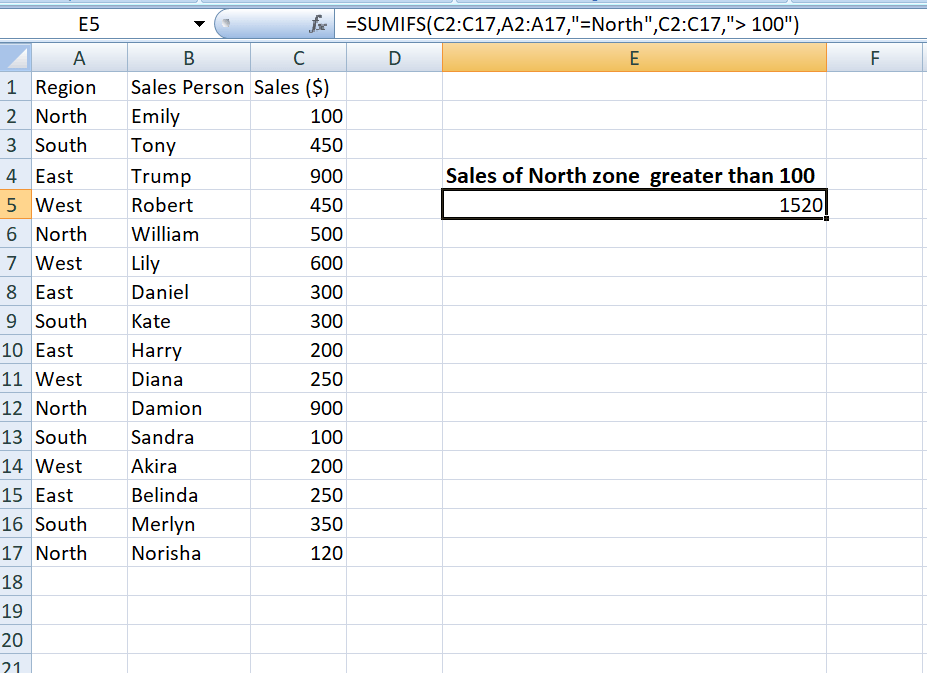Click the row 17 header
The width and height of the screenshot is (927, 673).
14,552
